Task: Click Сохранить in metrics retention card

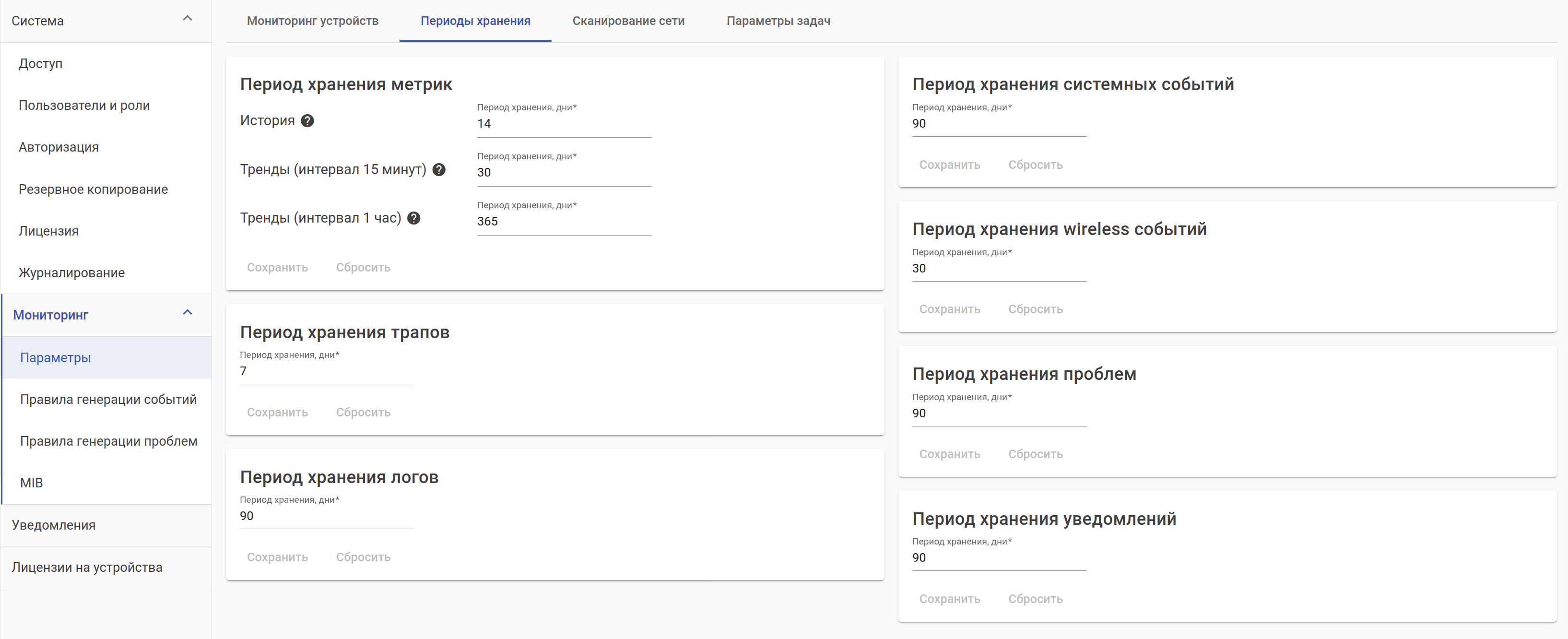Action: [x=277, y=267]
